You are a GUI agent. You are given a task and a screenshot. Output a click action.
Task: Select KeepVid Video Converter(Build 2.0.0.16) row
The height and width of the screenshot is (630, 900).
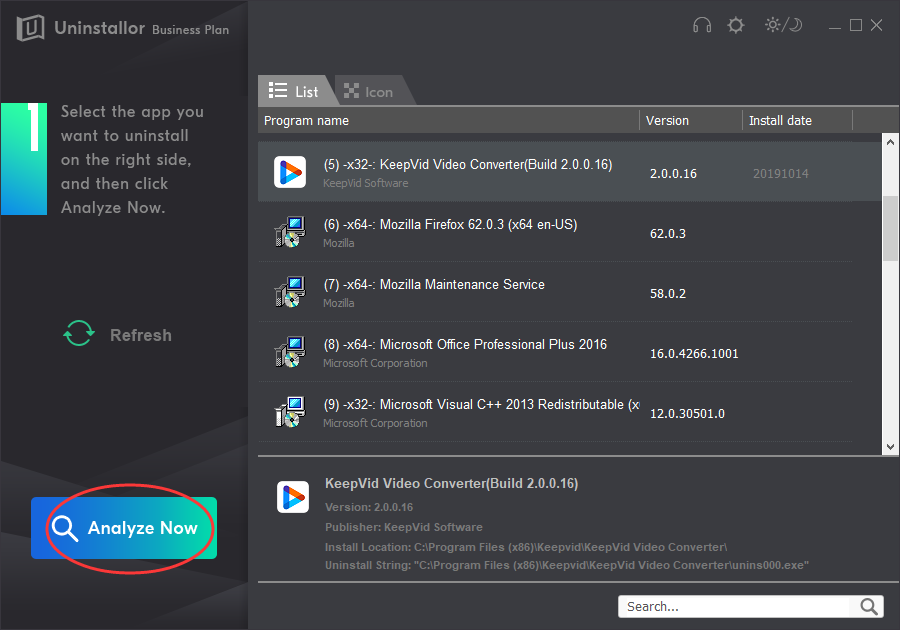click(x=569, y=172)
